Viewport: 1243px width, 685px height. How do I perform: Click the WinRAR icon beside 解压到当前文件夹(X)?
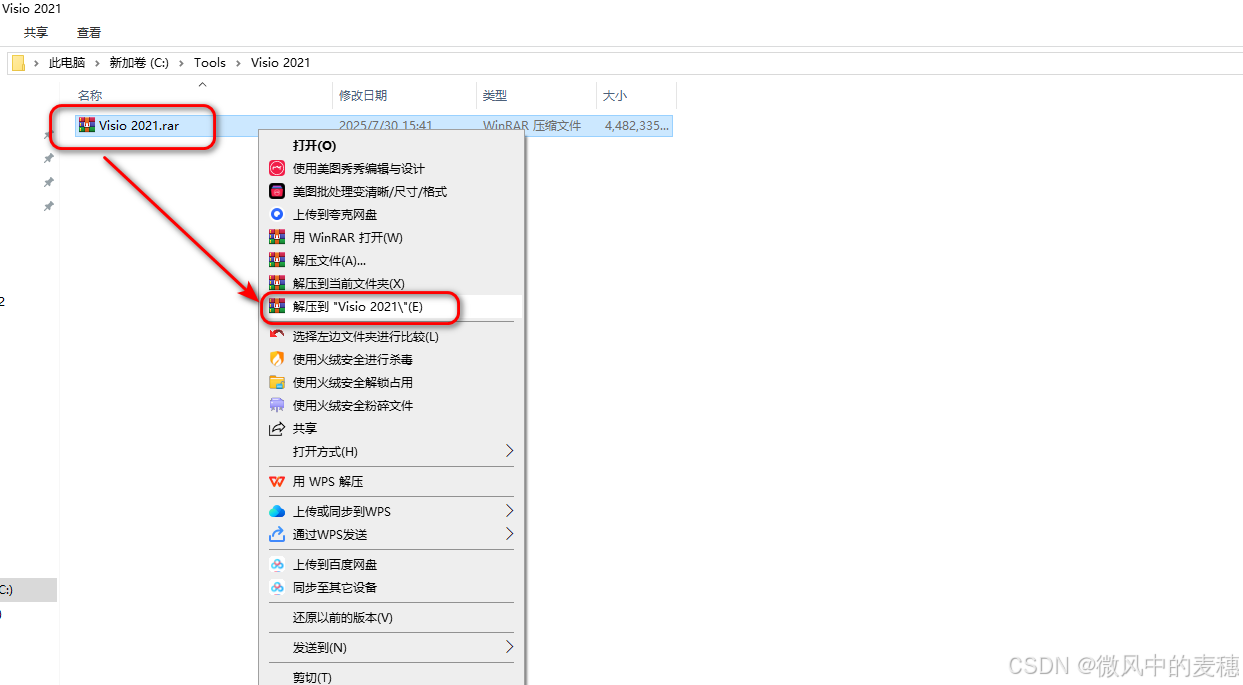[x=277, y=283]
